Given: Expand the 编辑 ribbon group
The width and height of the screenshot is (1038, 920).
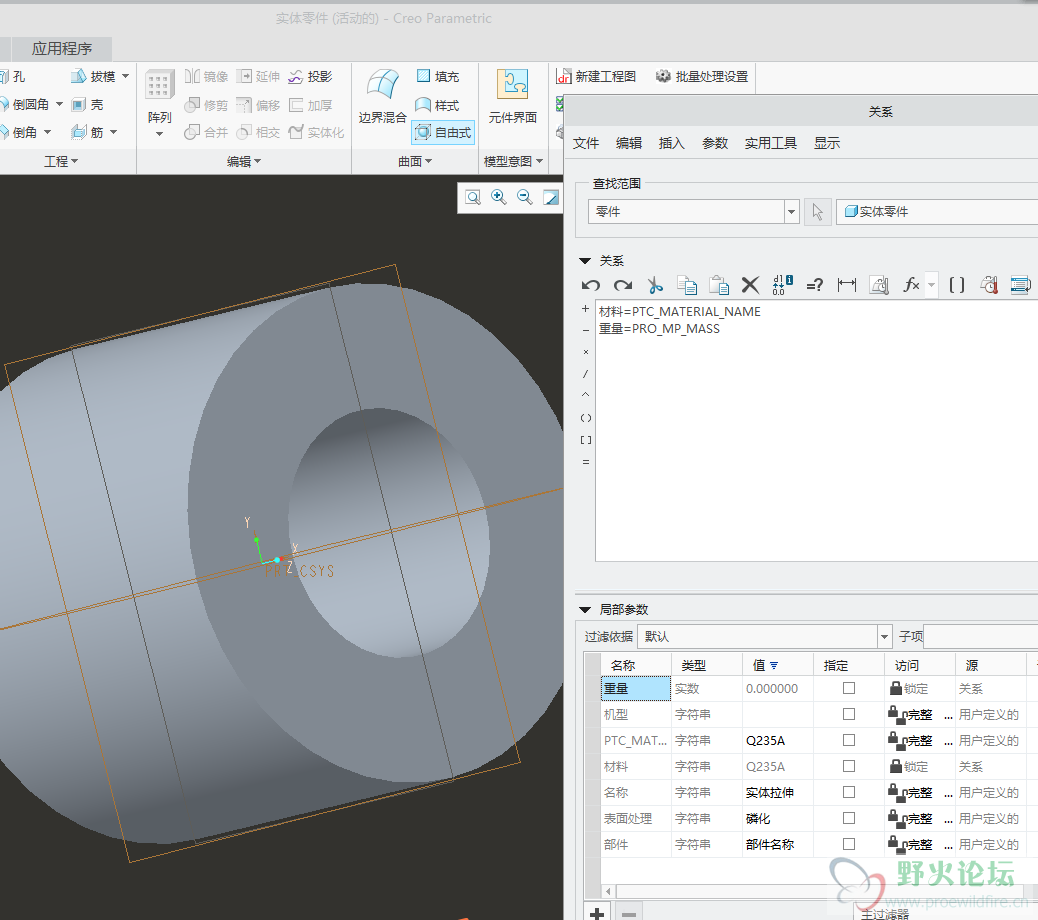Looking at the screenshot, I should click(x=244, y=161).
